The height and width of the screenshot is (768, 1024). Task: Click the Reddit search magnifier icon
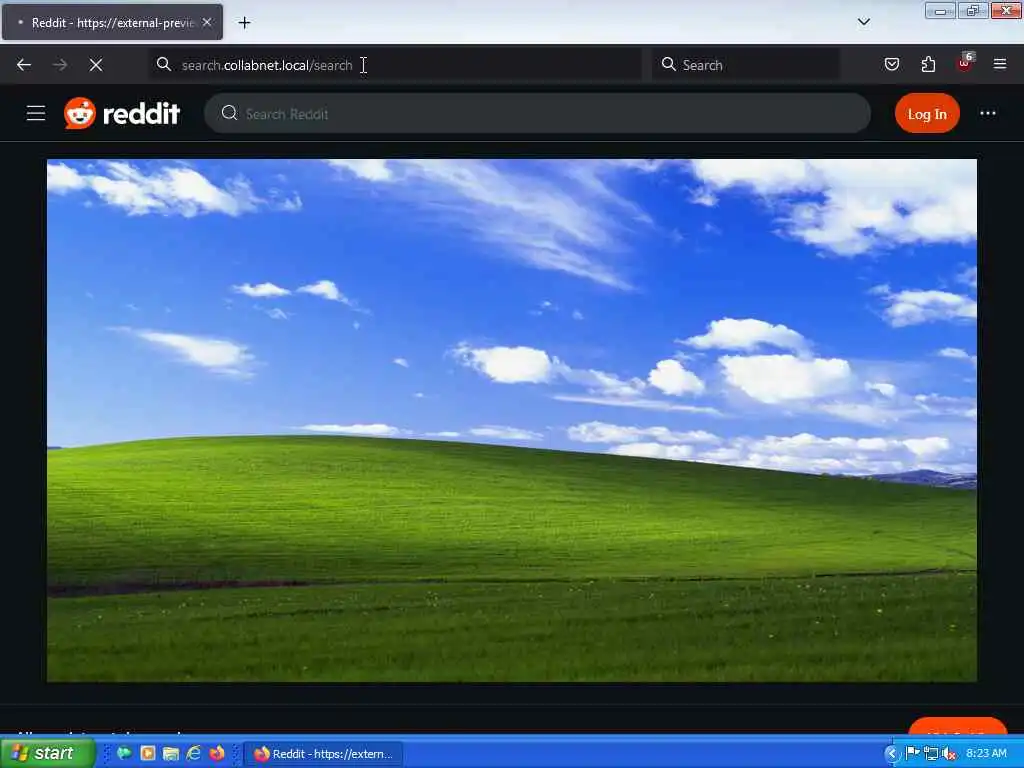[x=229, y=113]
